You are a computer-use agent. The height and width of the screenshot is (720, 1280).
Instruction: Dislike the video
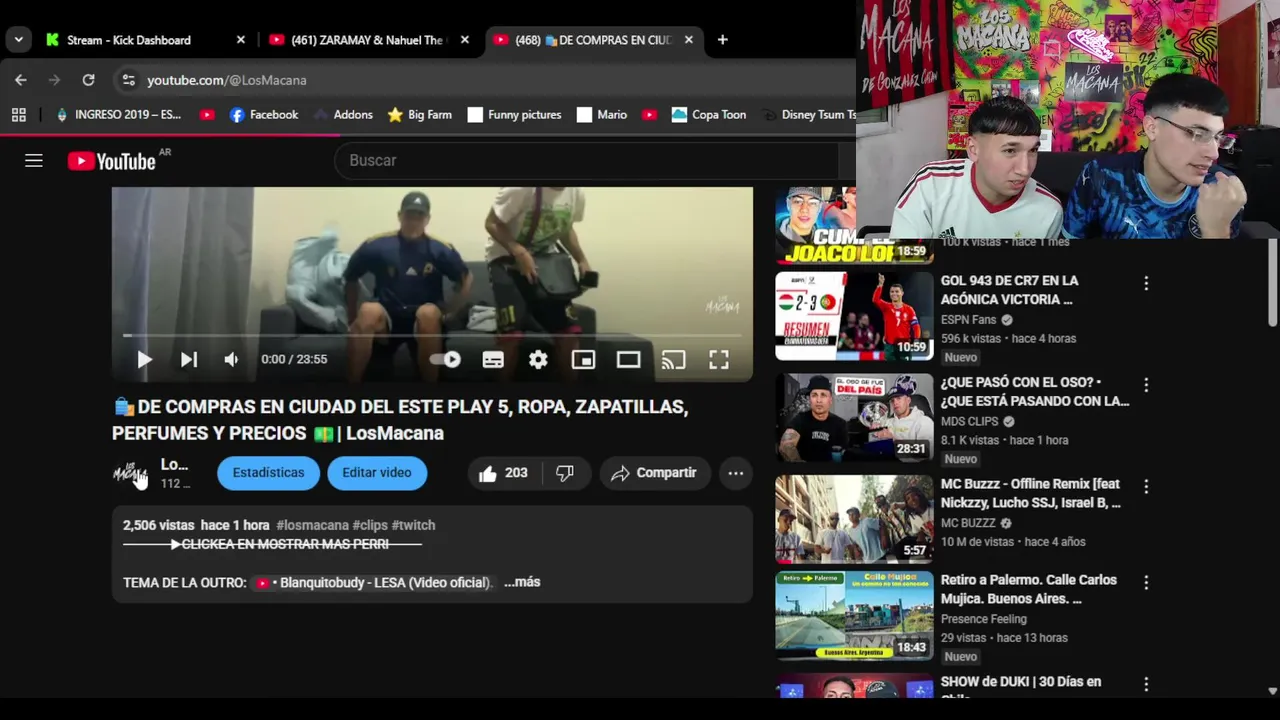point(565,473)
